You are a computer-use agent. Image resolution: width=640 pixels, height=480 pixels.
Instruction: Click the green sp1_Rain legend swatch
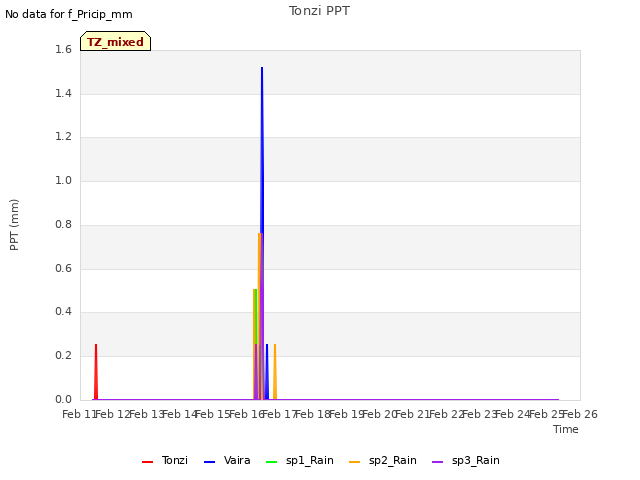point(271,462)
